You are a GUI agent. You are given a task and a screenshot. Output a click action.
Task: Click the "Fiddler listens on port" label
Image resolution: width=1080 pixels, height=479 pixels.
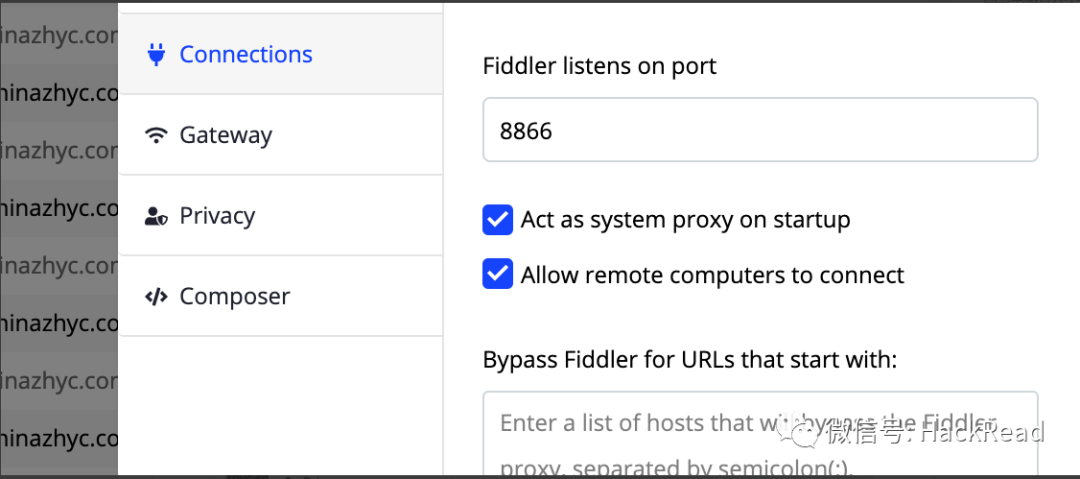(x=600, y=67)
